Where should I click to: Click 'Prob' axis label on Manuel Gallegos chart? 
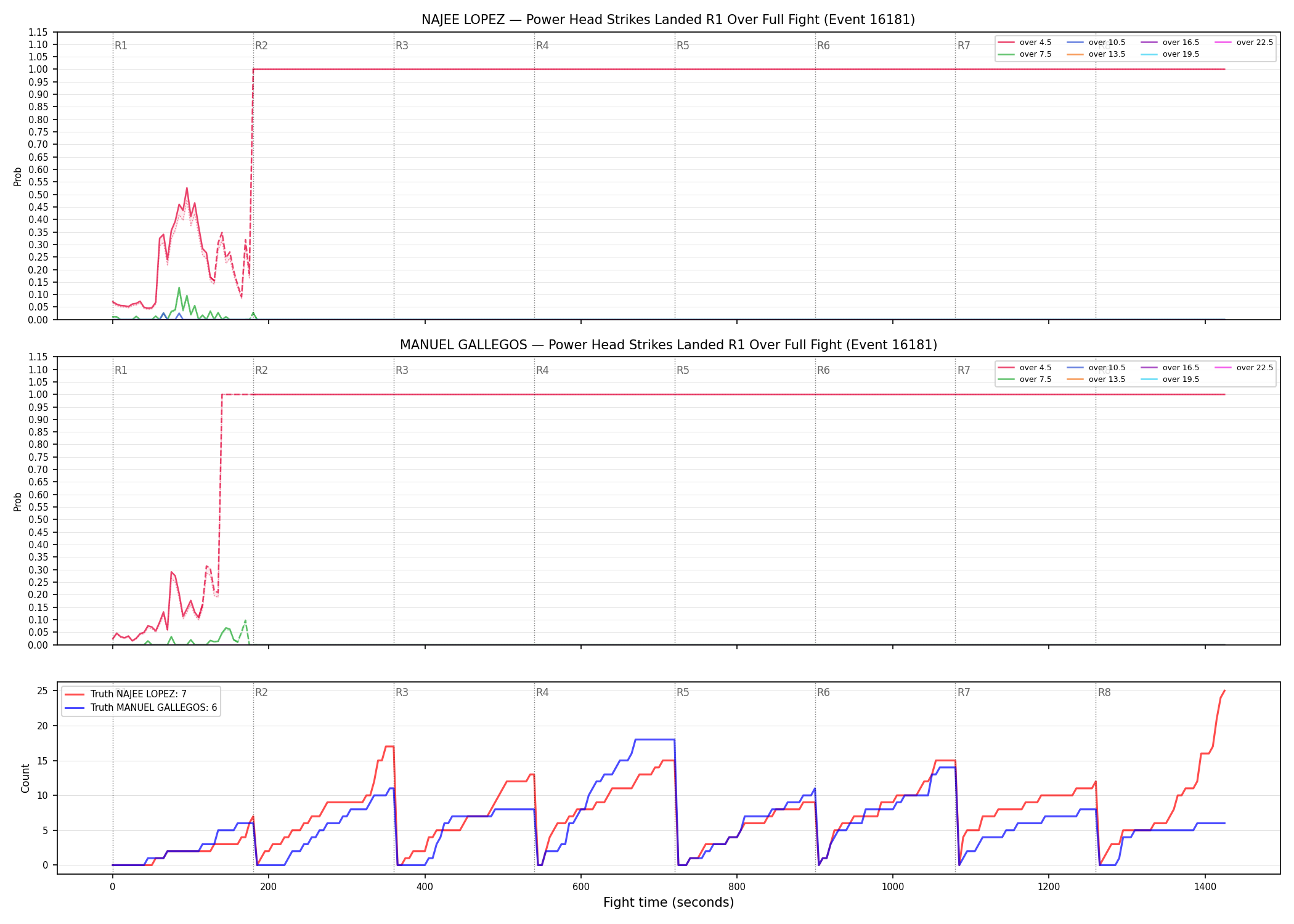(x=18, y=501)
